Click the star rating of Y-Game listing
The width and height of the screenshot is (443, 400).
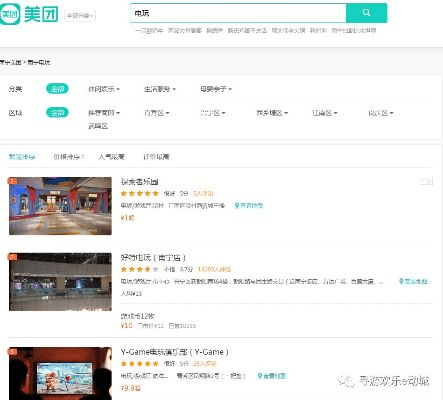click(x=140, y=363)
